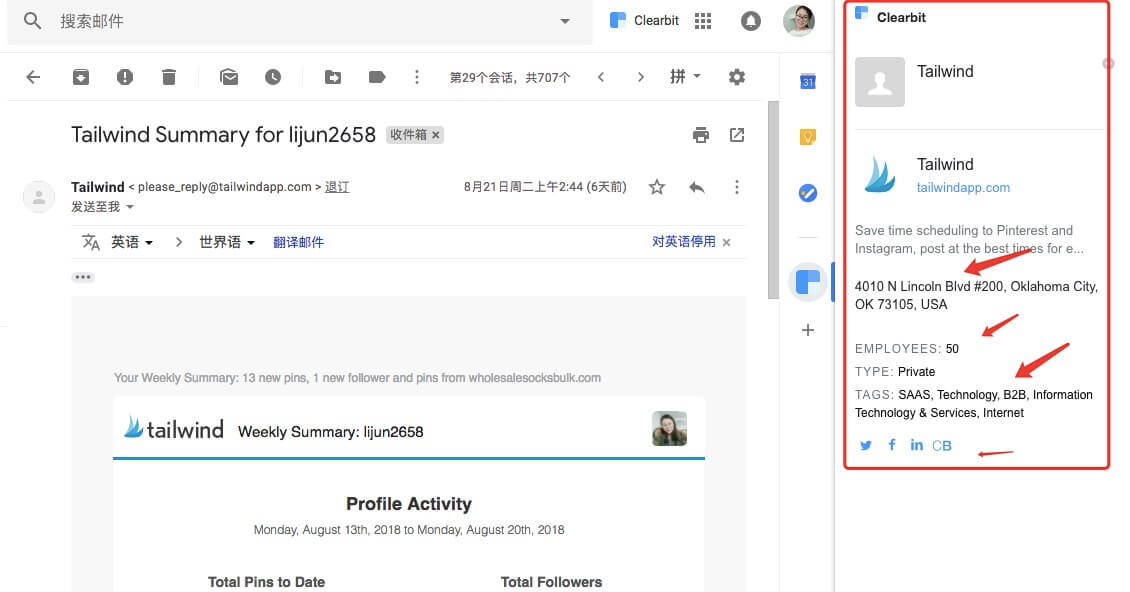Click the Clearbit panel title

point(901,17)
